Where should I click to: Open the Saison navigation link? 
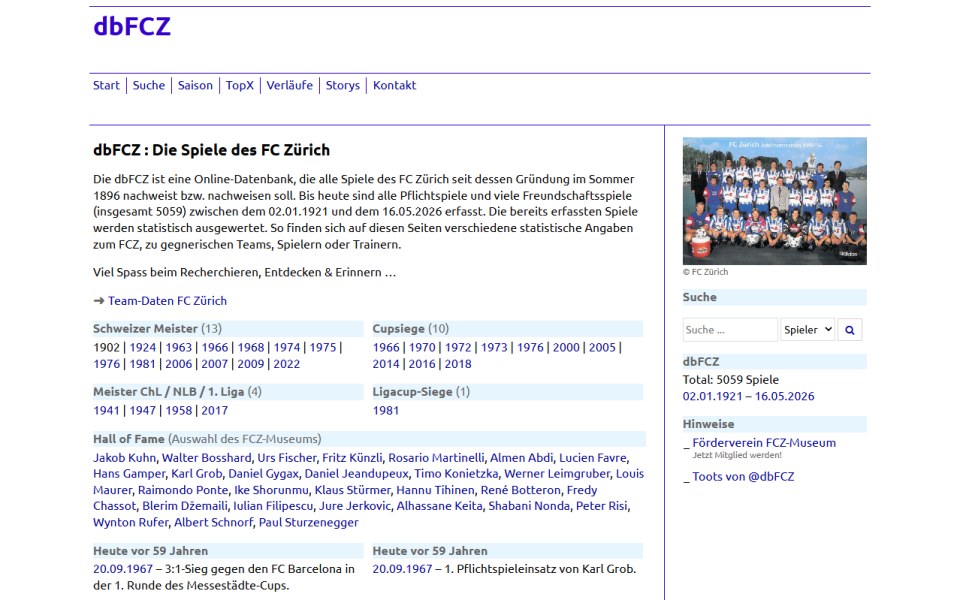point(195,85)
